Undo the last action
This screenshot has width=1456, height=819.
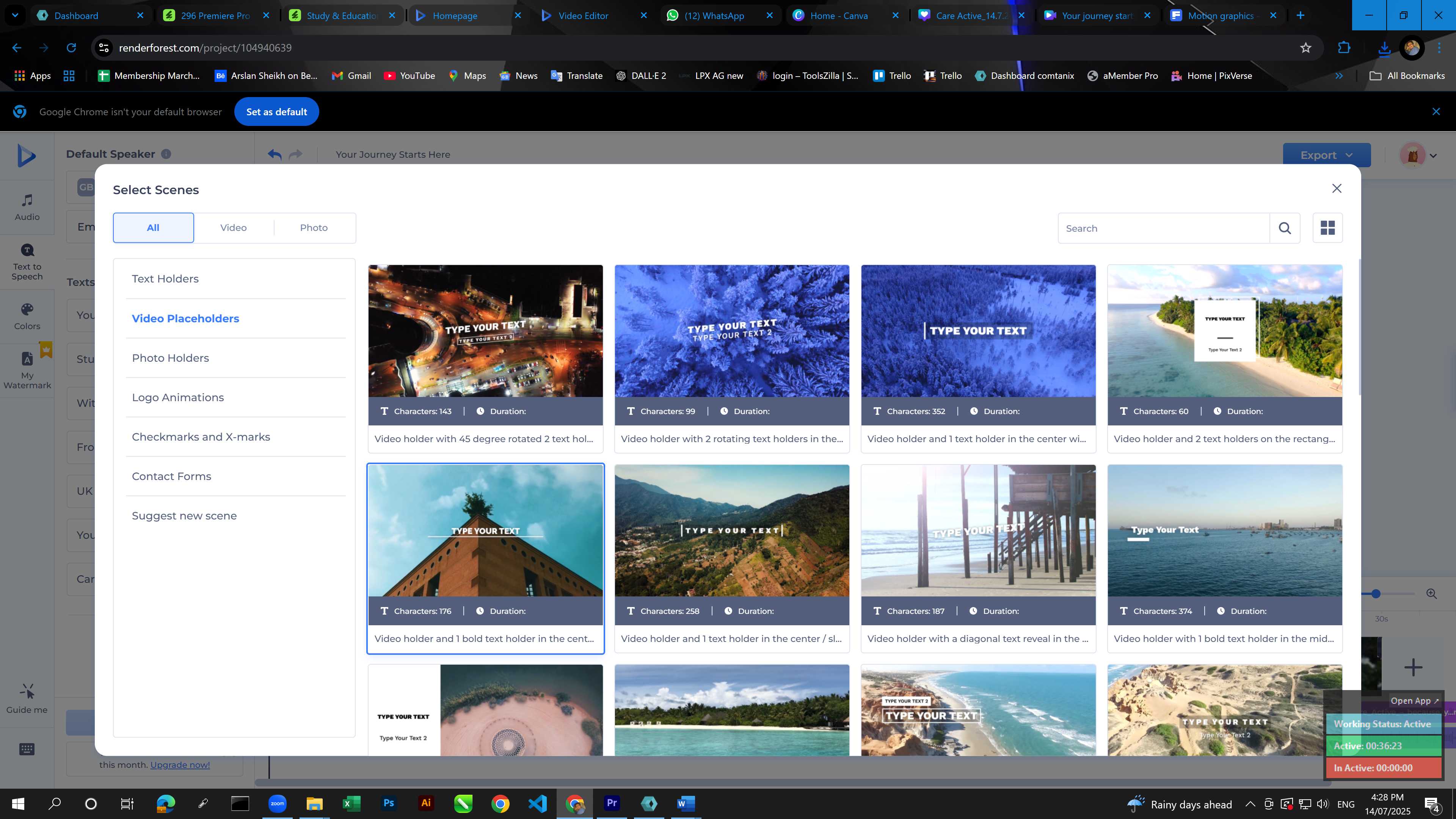275,154
